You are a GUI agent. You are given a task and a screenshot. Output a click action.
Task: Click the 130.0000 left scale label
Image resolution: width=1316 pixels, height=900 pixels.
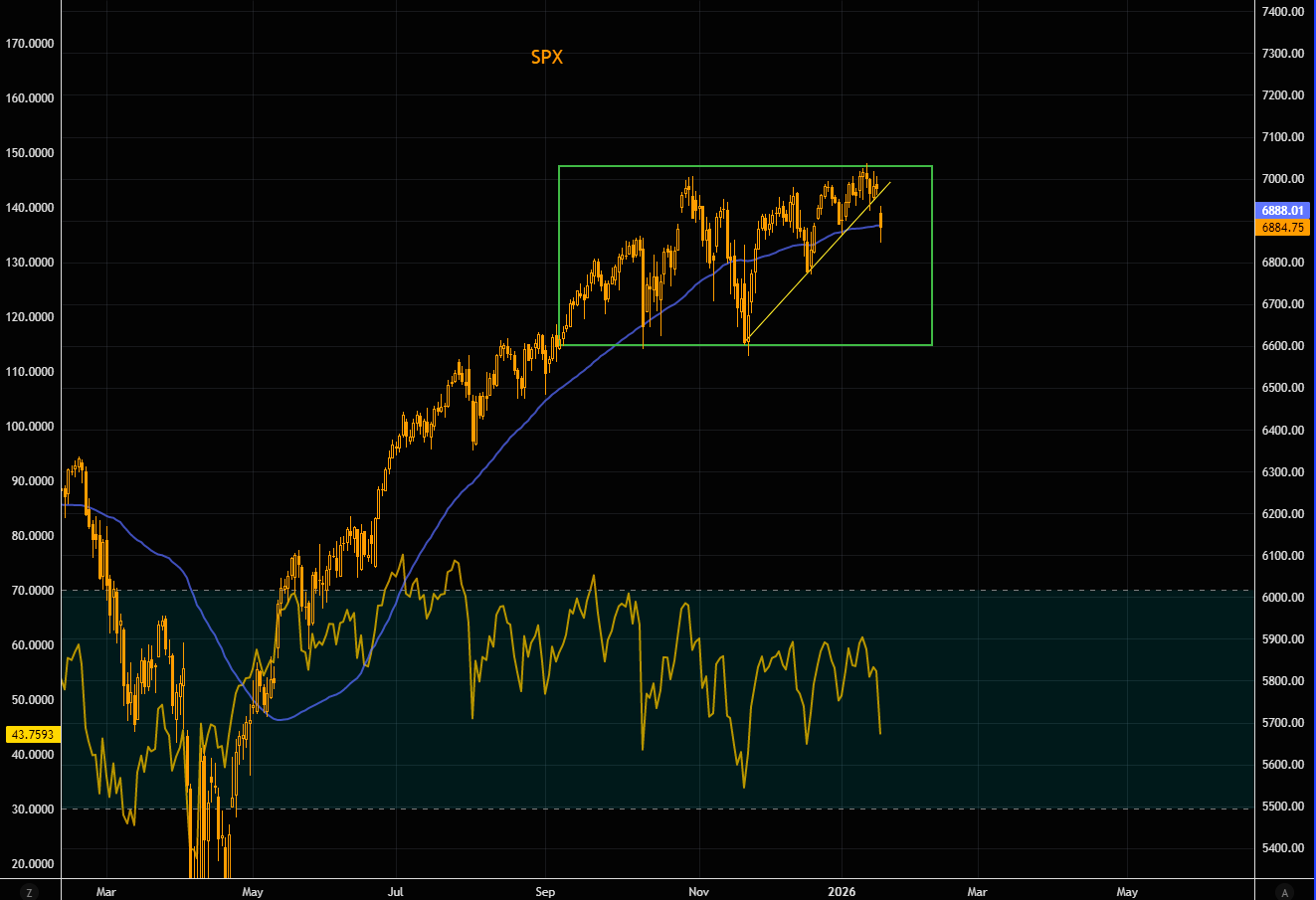coord(29,263)
